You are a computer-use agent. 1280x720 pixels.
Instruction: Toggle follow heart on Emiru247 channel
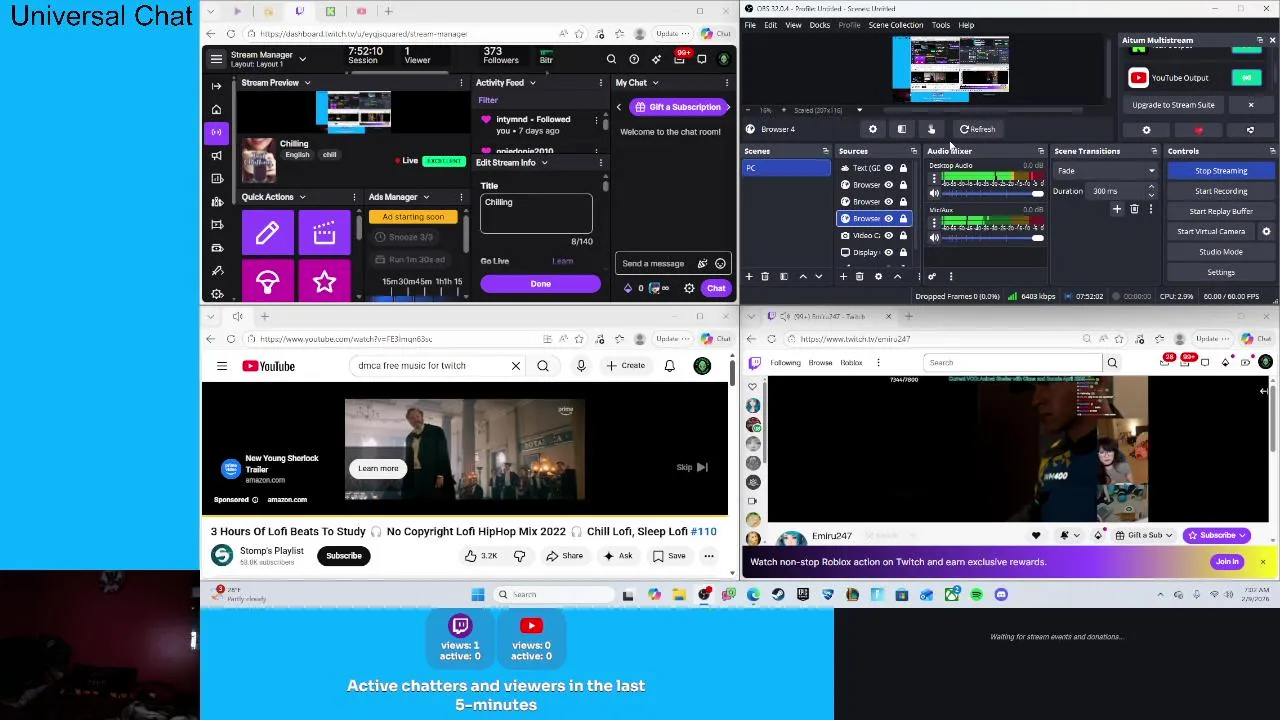pos(1036,535)
